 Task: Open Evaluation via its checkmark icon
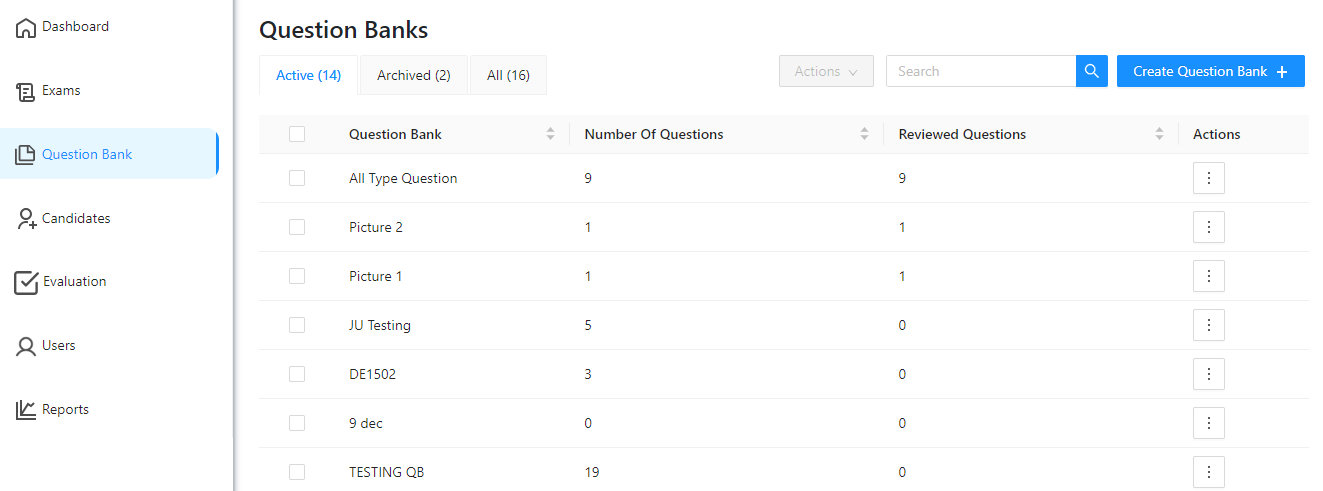(26, 283)
